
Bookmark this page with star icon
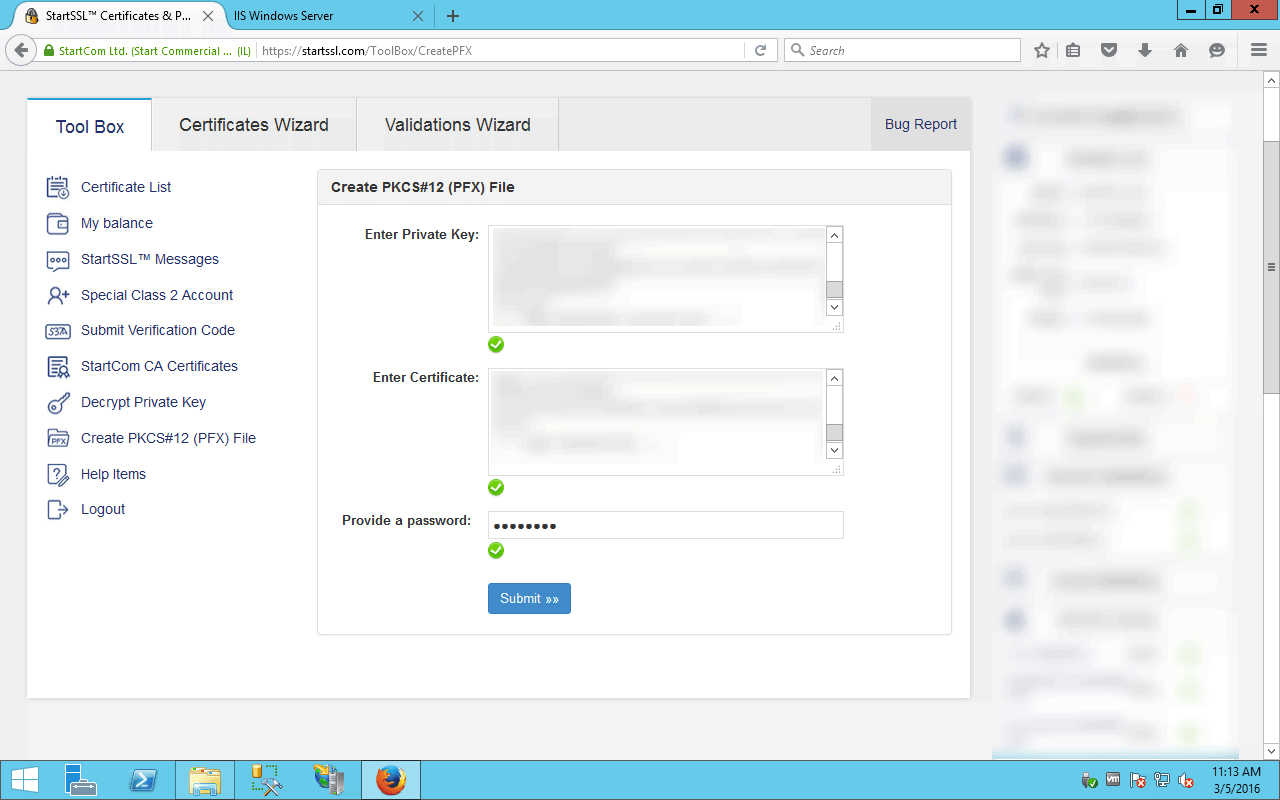[x=1041, y=50]
